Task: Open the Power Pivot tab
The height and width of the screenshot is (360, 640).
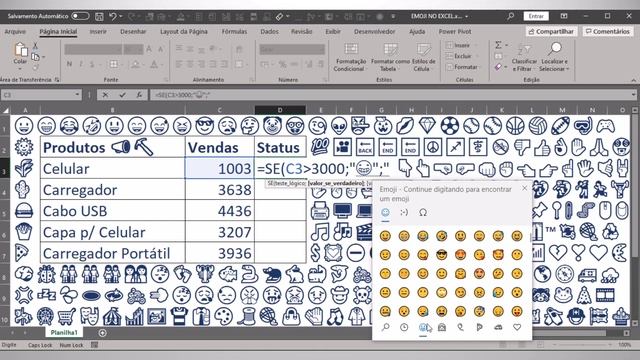Action: click(x=455, y=31)
